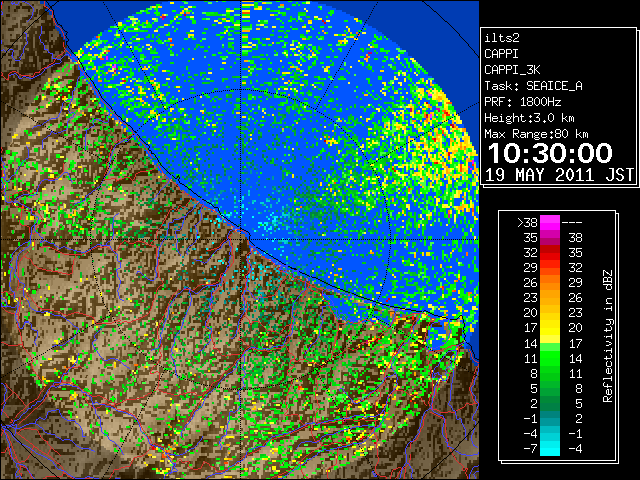This screenshot has width=640, height=480.
Task: Select the "---" legend label
Action: coord(572,223)
